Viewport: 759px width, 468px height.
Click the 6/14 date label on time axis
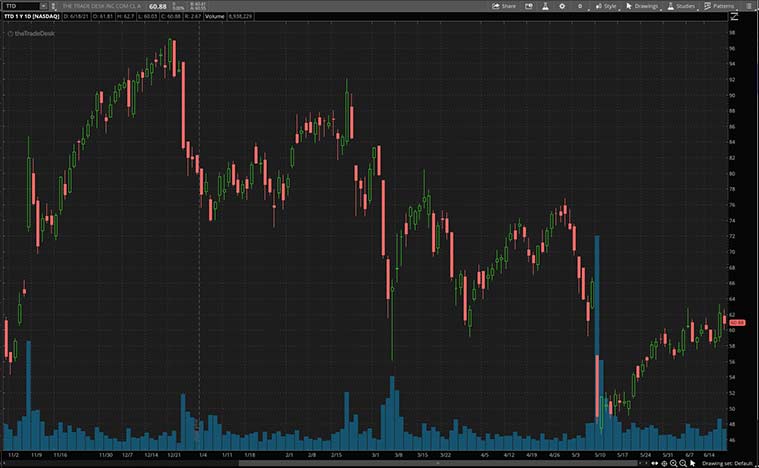[709, 455]
